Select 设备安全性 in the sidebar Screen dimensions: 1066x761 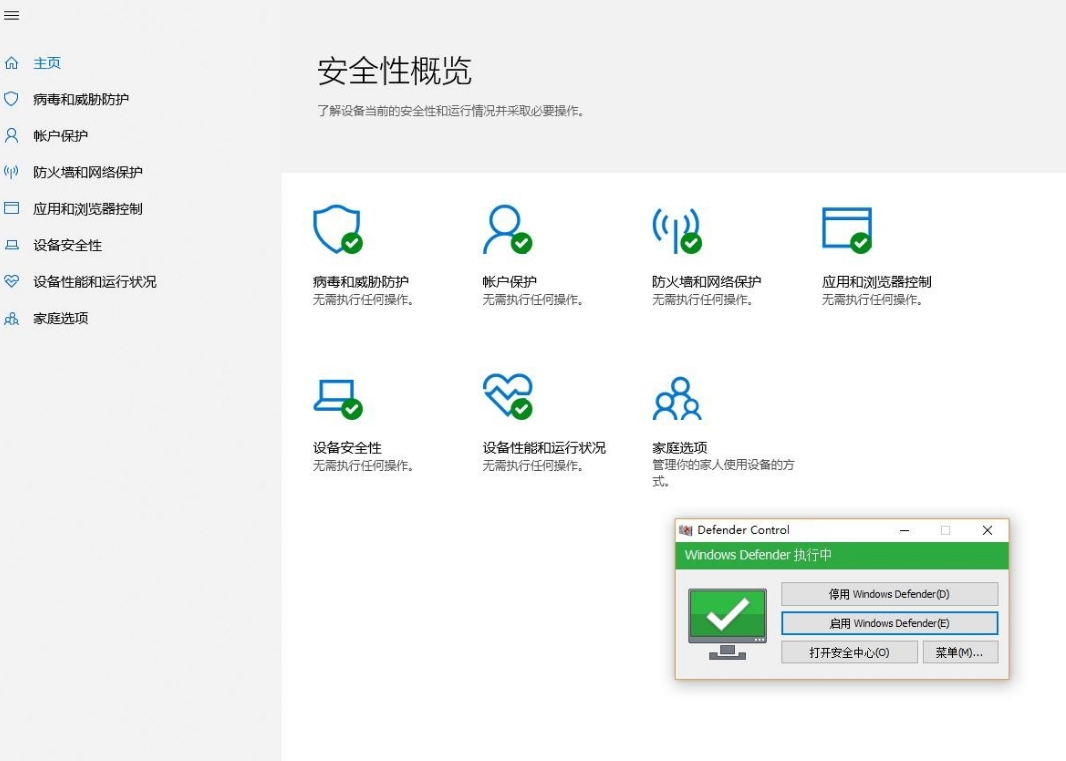pos(67,245)
